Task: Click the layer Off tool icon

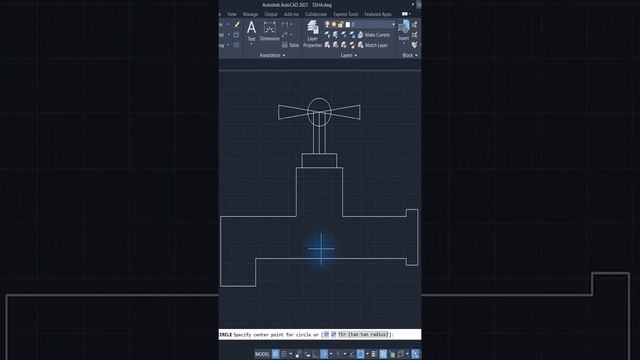Action: (x=327, y=35)
